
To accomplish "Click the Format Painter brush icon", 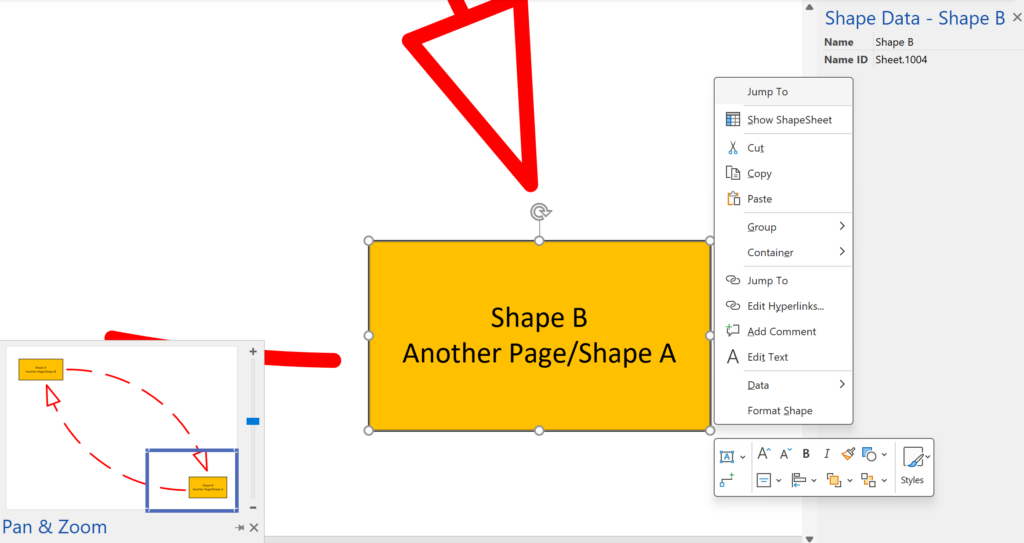I will click(x=848, y=454).
